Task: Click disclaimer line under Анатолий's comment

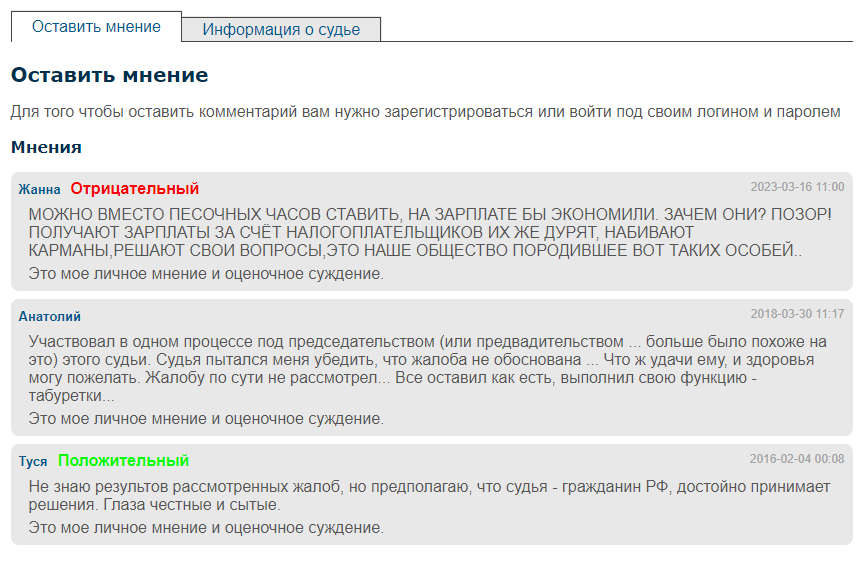Action: coord(206,418)
